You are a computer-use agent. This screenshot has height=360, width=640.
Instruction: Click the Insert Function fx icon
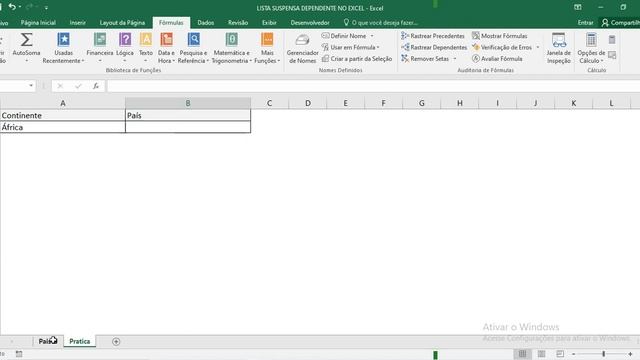coord(96,86)
